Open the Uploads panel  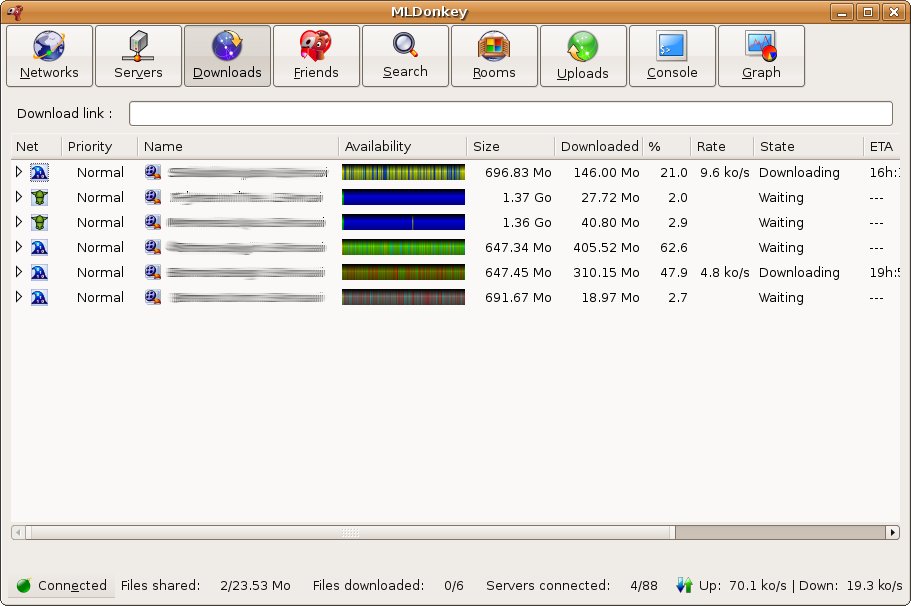click(x=583, y=56)
